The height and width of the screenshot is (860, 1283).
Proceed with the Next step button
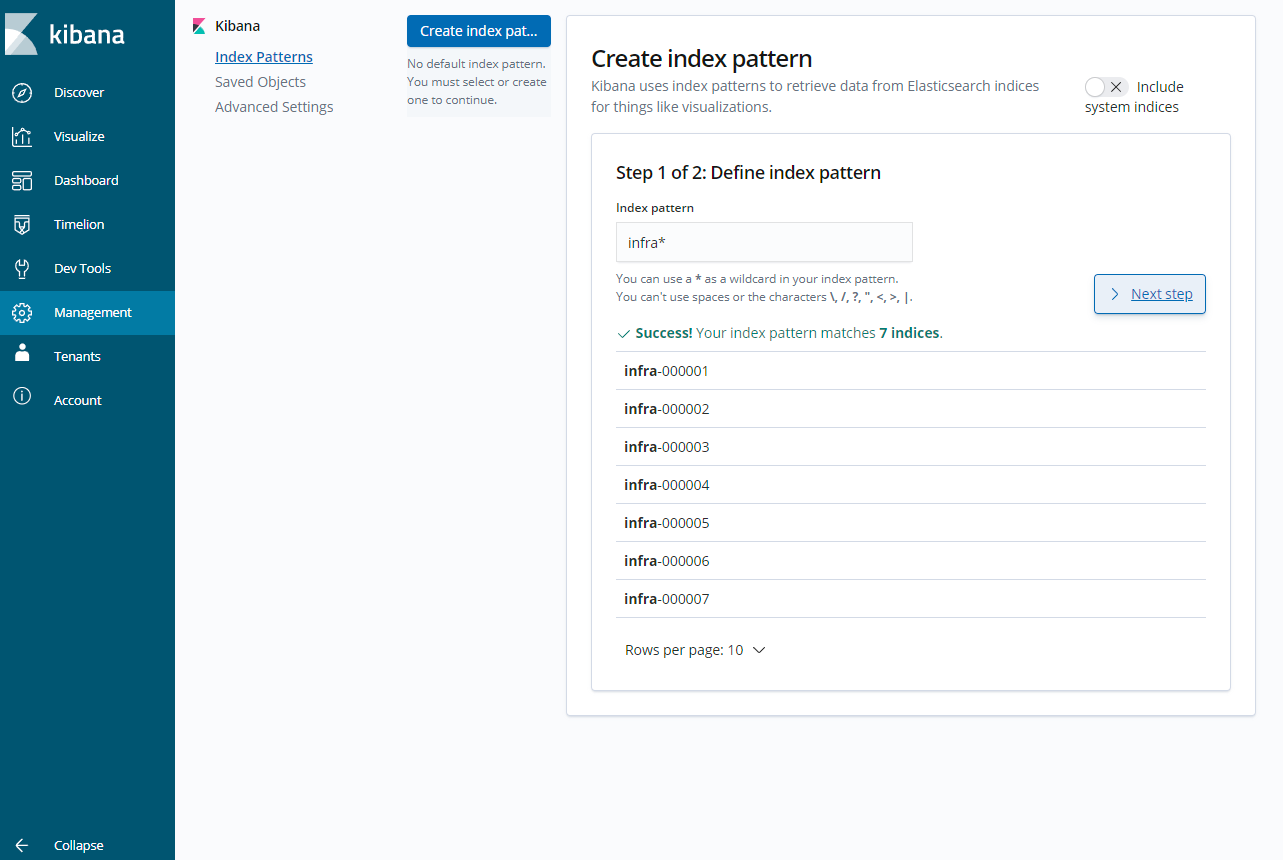point(1150,294)
